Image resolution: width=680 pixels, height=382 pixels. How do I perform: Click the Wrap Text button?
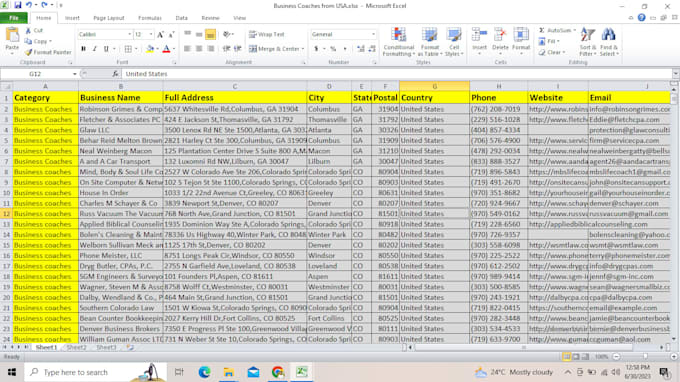267,34
